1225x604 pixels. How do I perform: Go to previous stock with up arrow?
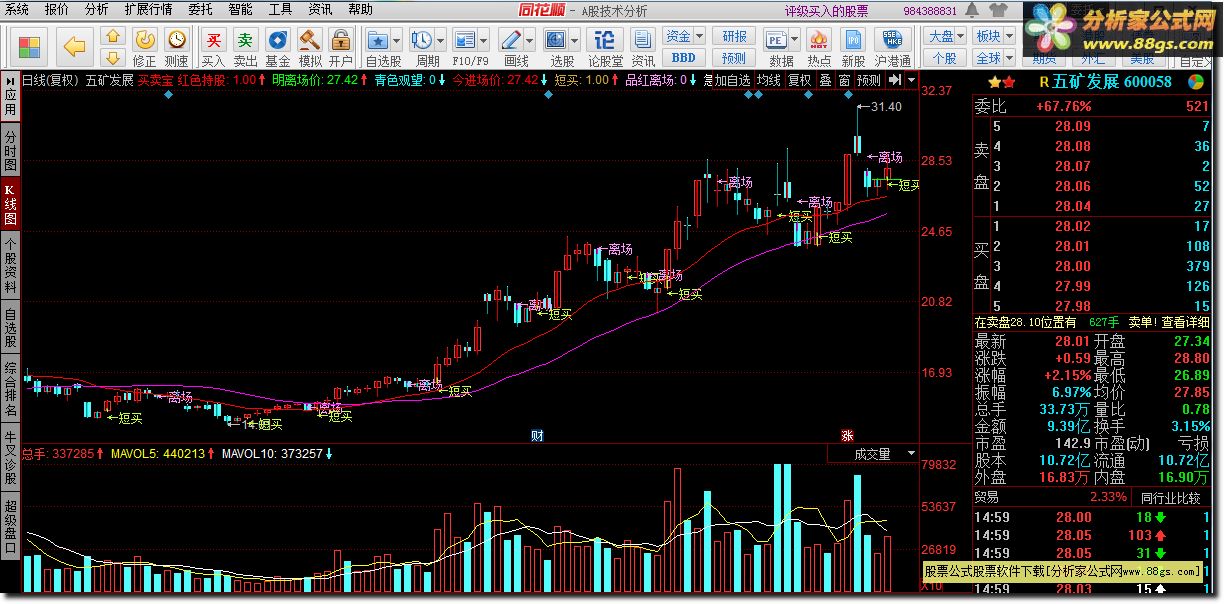pos(113,37)
